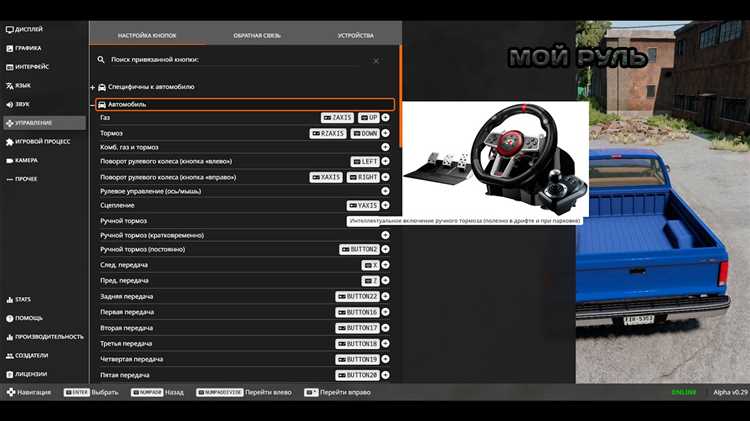Add a binding for Задняя передача

tap(386, 296)
